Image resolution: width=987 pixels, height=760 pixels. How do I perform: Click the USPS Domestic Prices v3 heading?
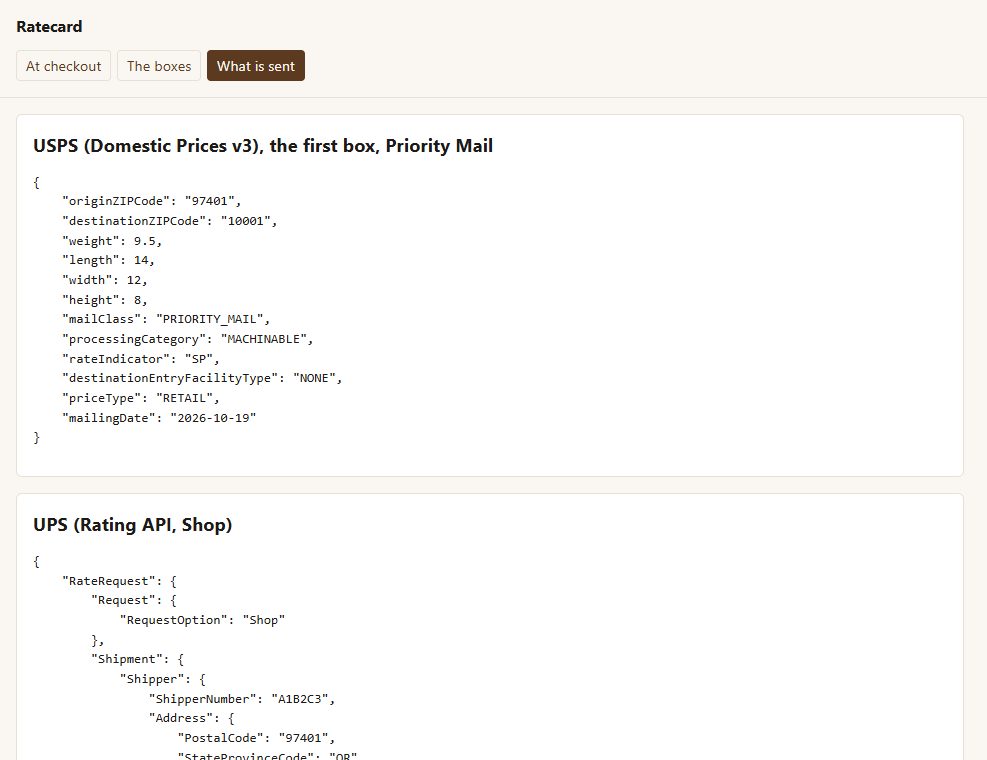coord(263,146)
